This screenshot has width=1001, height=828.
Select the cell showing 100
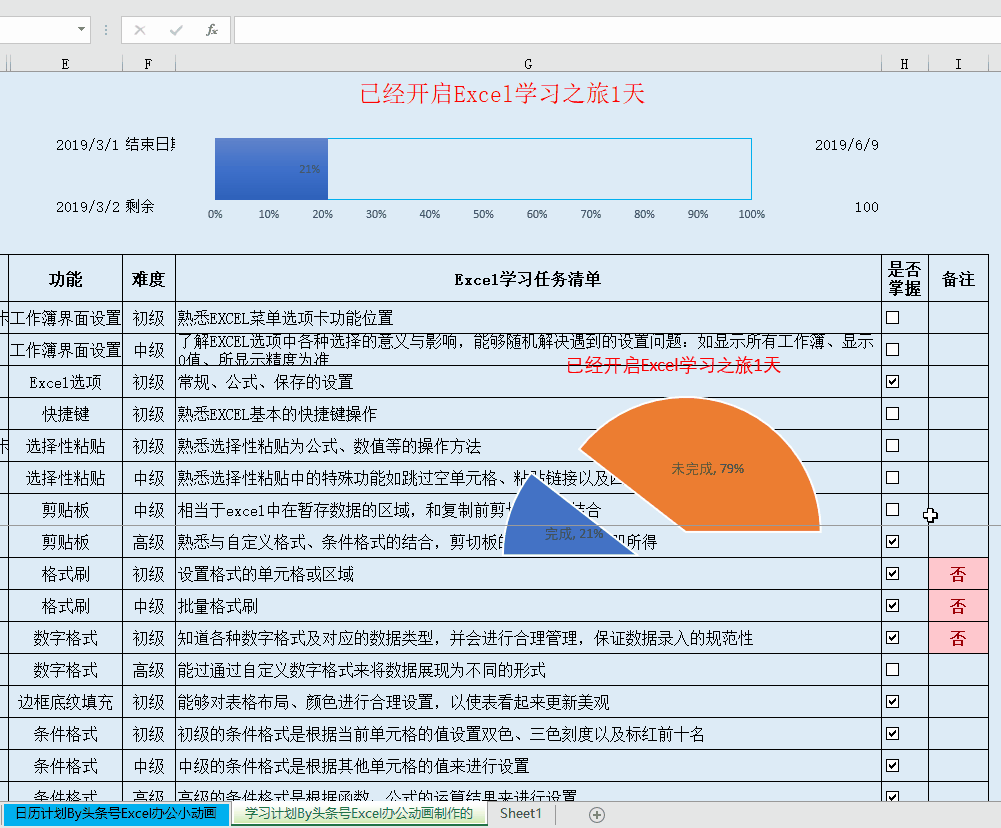[x=866, y=207]
